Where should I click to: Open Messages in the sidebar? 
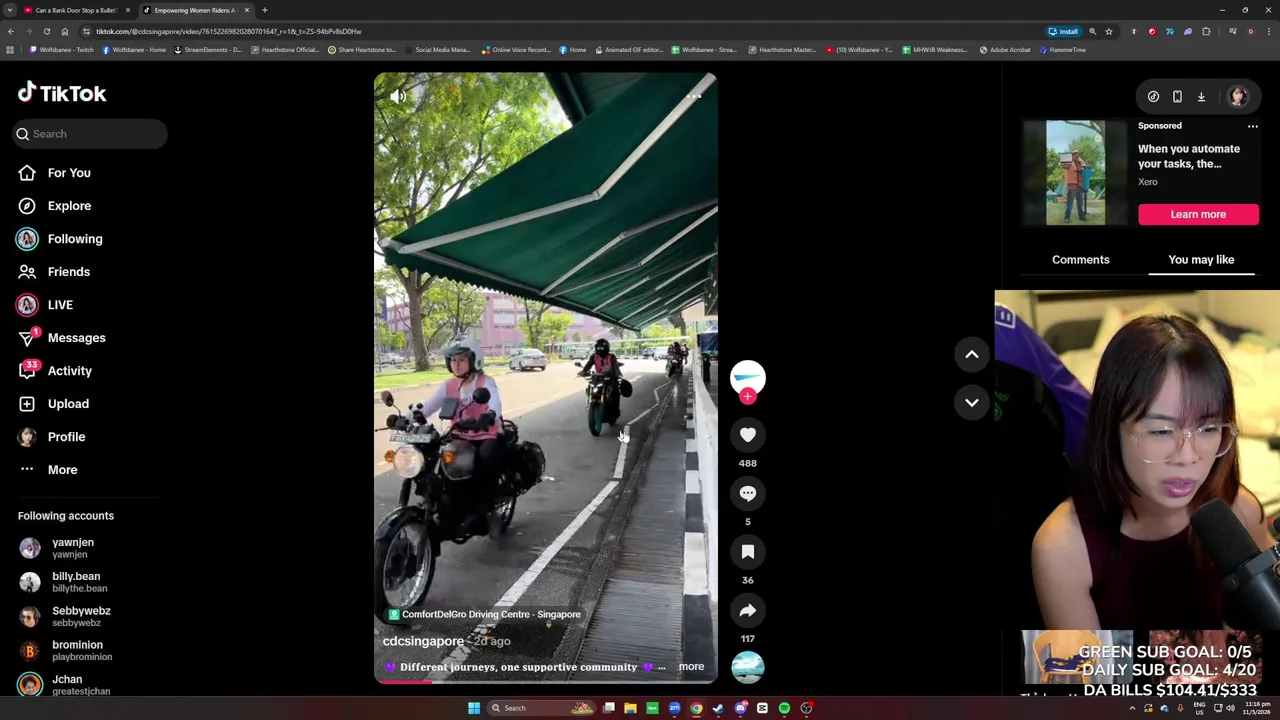click(x=62, y=338)
